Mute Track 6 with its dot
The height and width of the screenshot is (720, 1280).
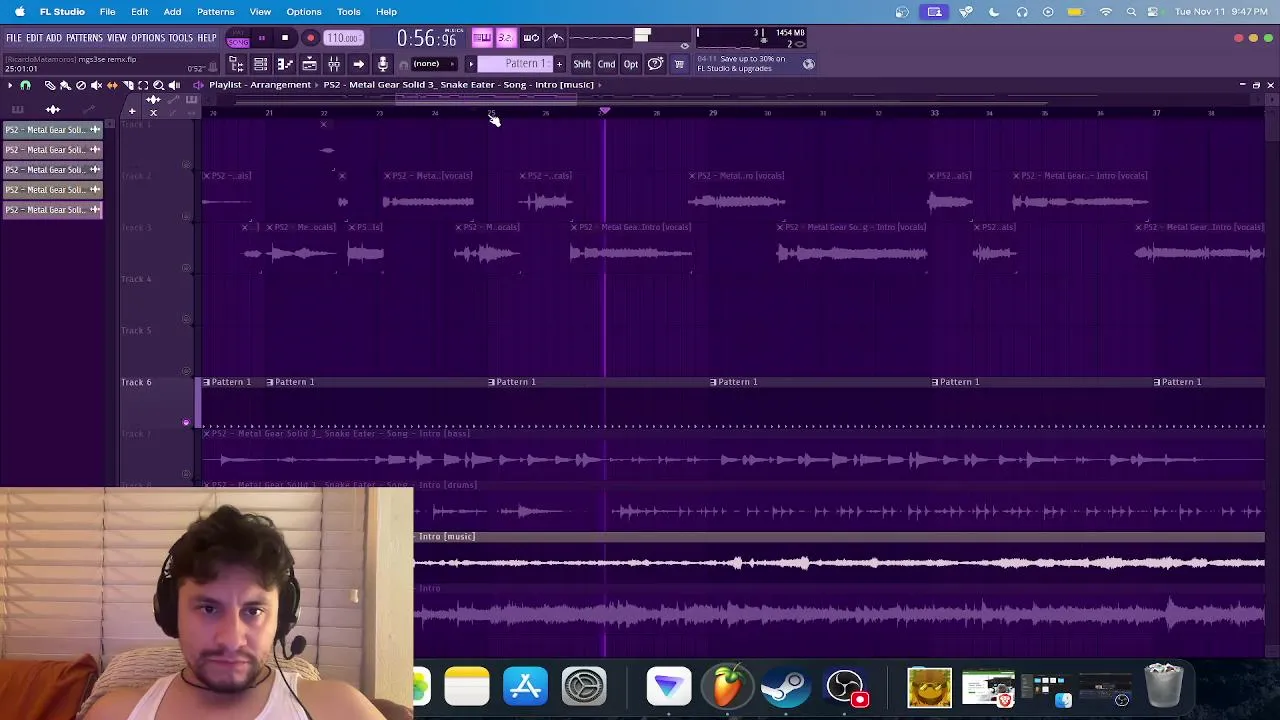pyautogui.click(x=186, y=423)
